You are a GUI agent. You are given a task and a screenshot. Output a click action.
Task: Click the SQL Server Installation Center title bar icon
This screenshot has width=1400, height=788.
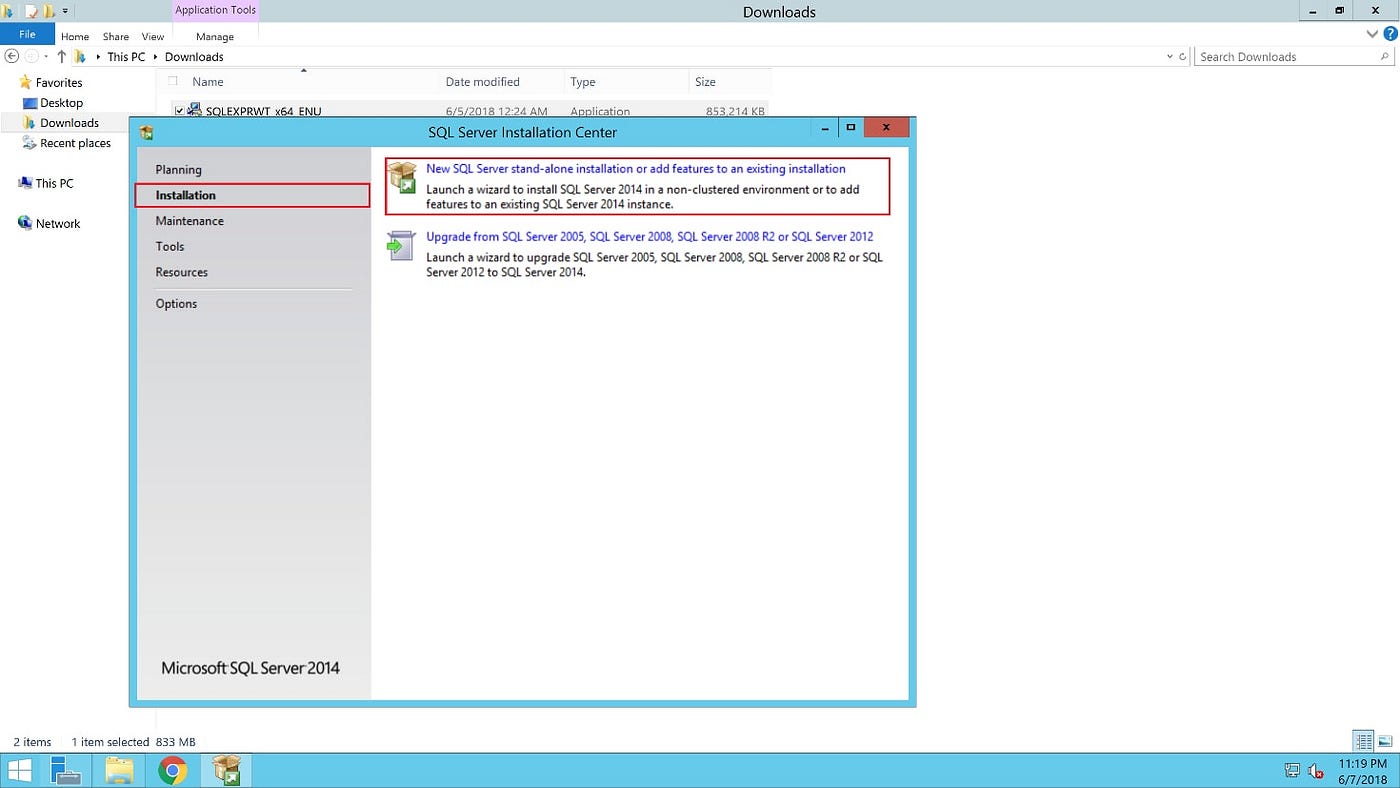coord(147,132)
